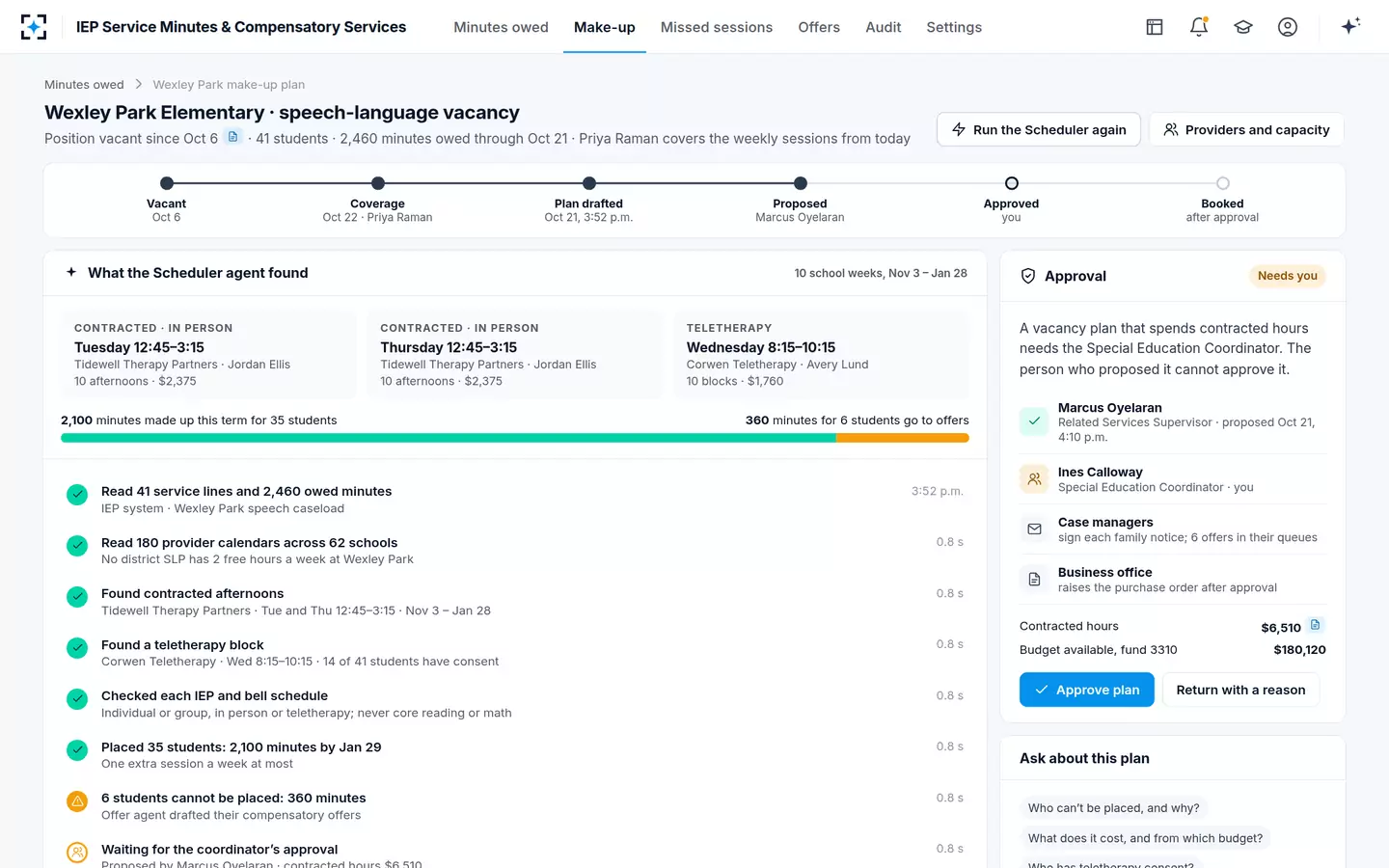Click the warning icon on unplaced students row
Screen dimensions: 1389x868
click(77, 801)
